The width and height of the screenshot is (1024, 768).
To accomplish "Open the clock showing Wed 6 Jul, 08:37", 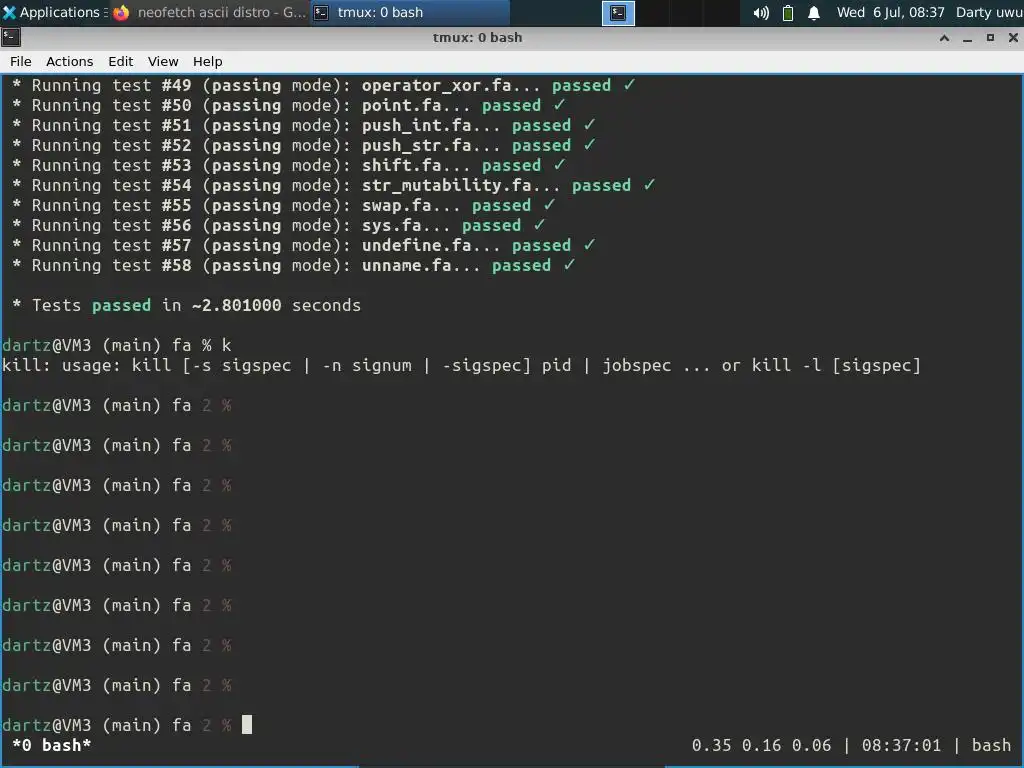I will click(891, 12).
